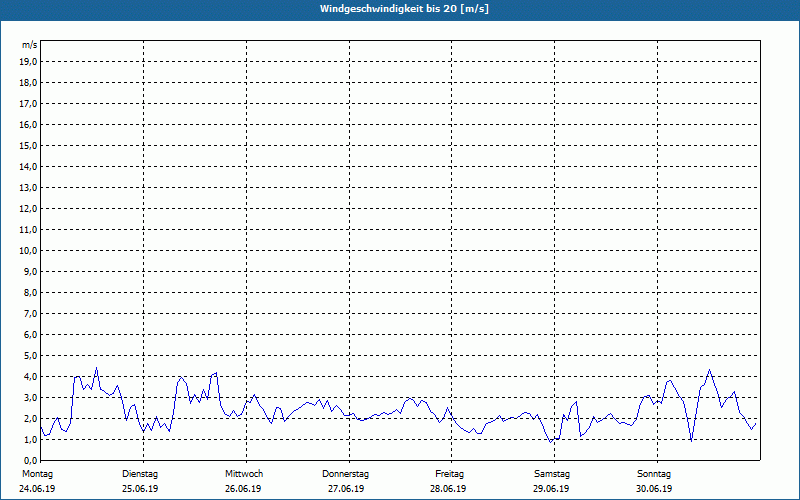The width and height of the screenshot is (800, 500).
Task: Click the 1,0 y-axis label
Action: click(x=30, y=439)
